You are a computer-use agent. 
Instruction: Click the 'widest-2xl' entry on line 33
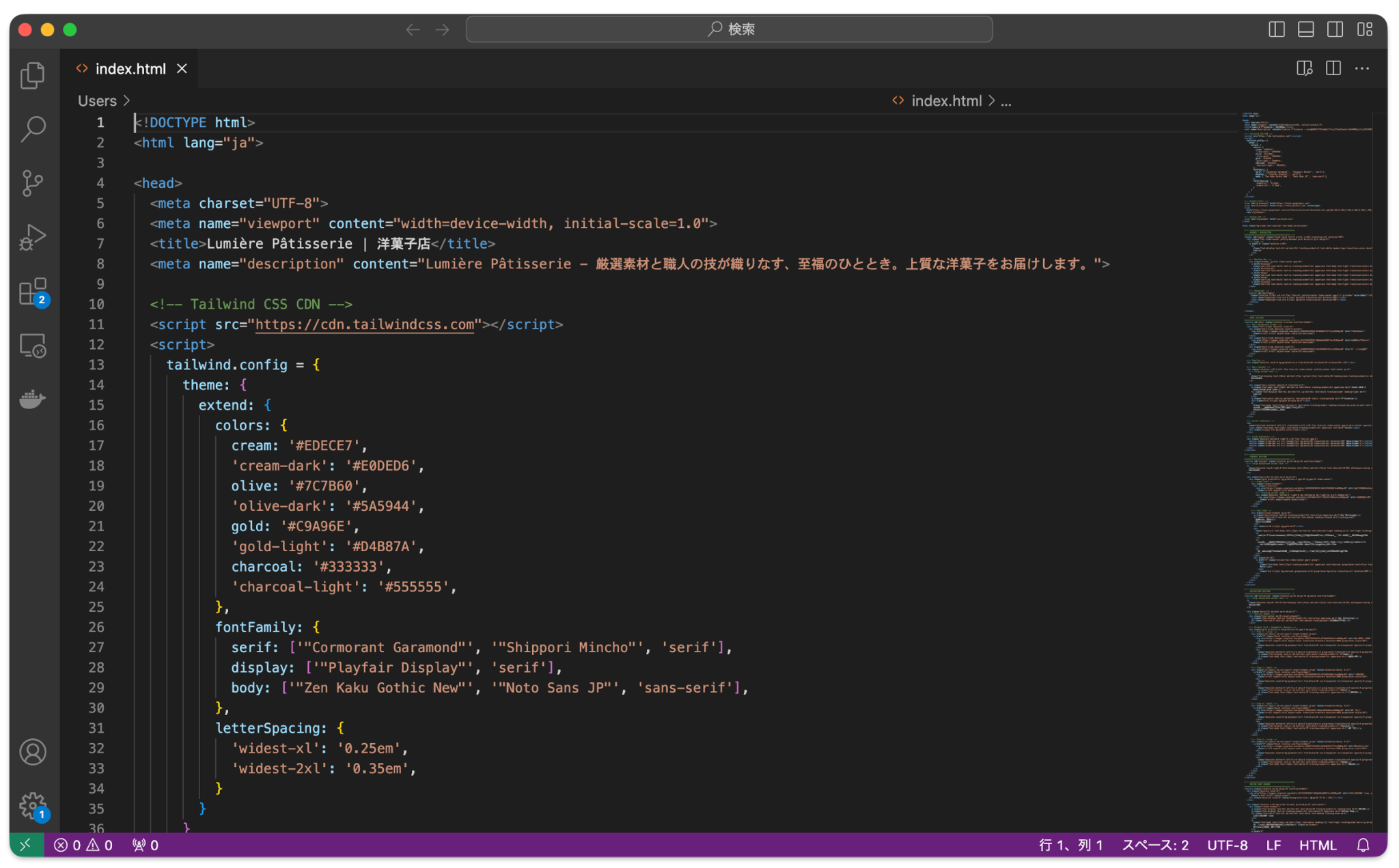(x=324, y=768)
